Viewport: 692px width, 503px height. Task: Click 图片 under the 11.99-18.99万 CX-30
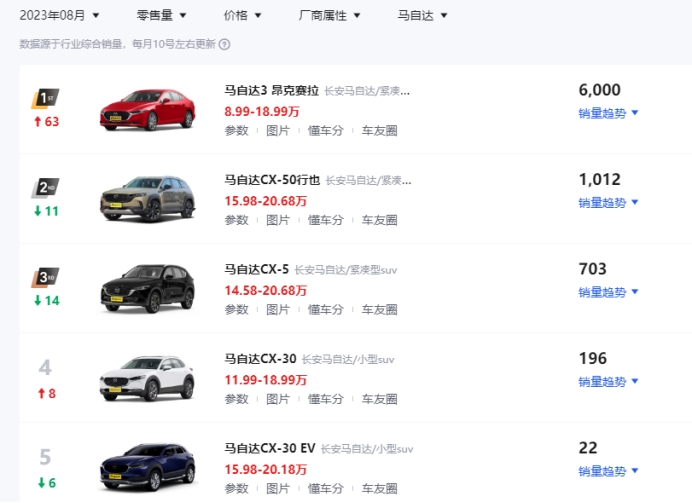point(278,399)
